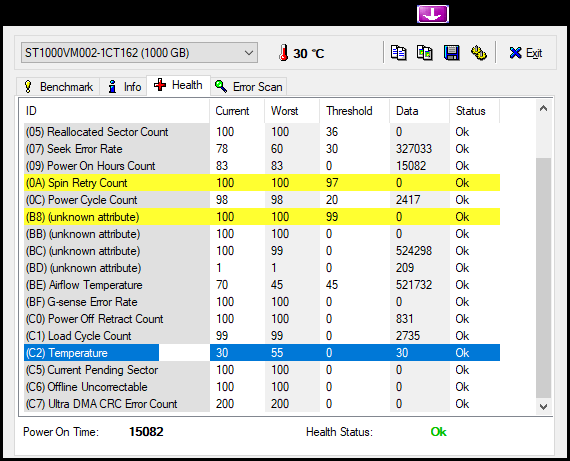Open the options tools icon
570x461 pixels.
click(479, 53)
